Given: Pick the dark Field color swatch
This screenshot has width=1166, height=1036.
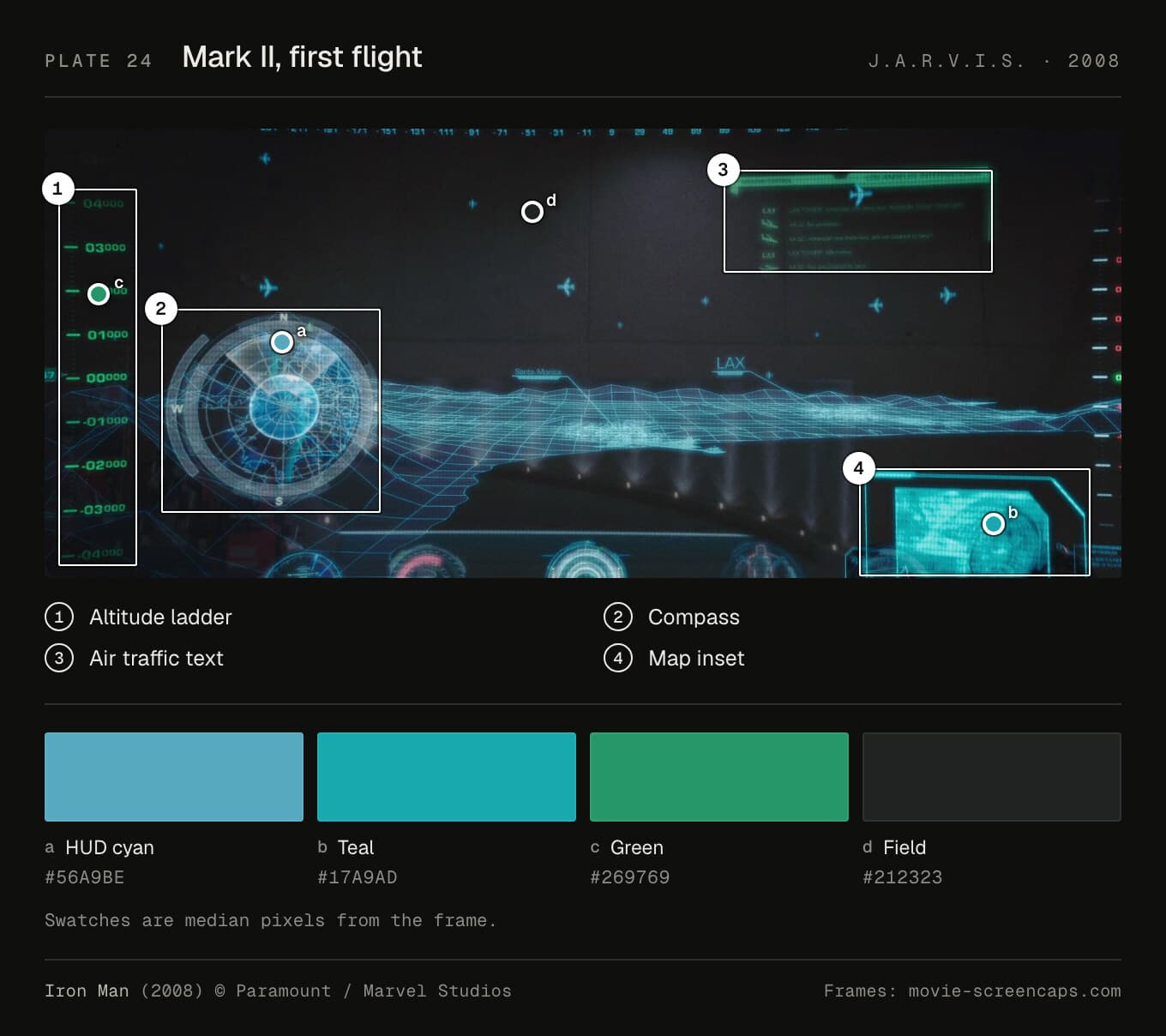Looking at the screenshot, I should click(992, 777).
